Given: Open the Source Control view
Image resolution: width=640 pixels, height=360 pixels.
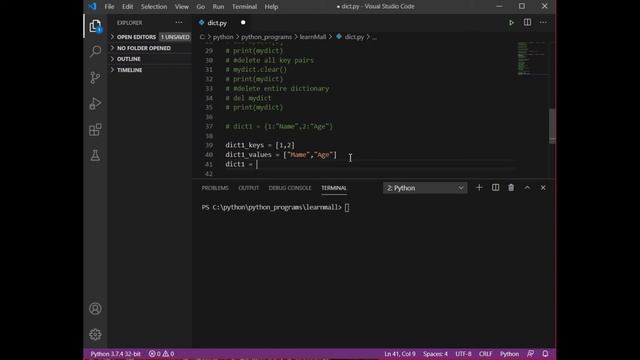Looking at the screenshot, I should [95, 78].
